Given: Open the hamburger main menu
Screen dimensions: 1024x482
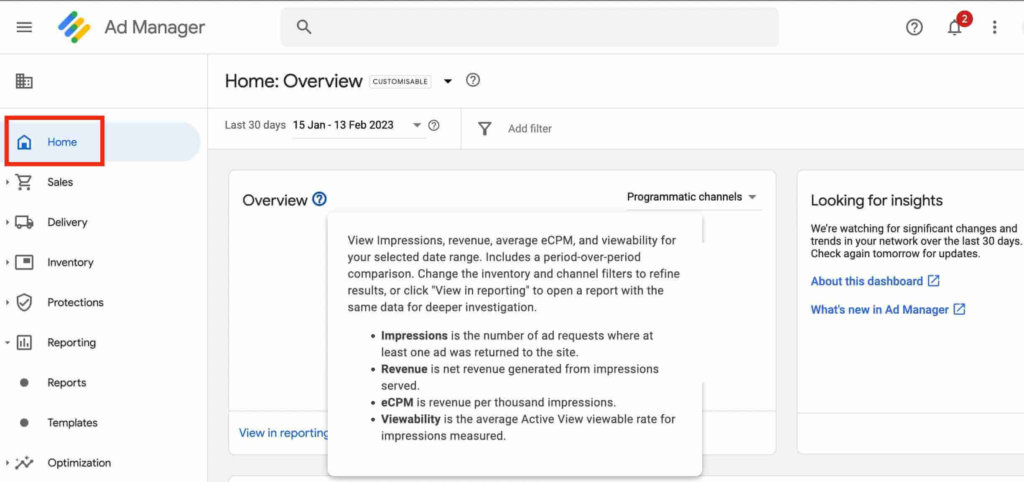Looking at the screenshot, I should tap(24, 27).
